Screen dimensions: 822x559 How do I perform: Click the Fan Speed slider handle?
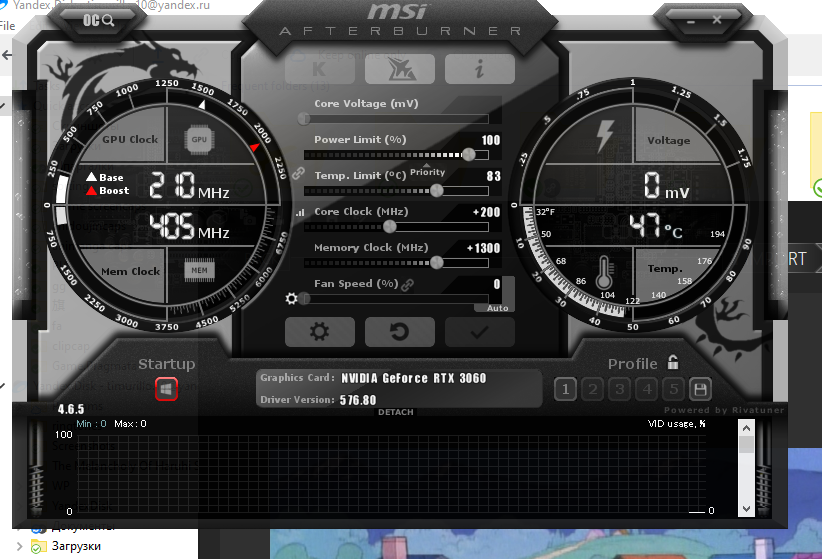point(305,298)
